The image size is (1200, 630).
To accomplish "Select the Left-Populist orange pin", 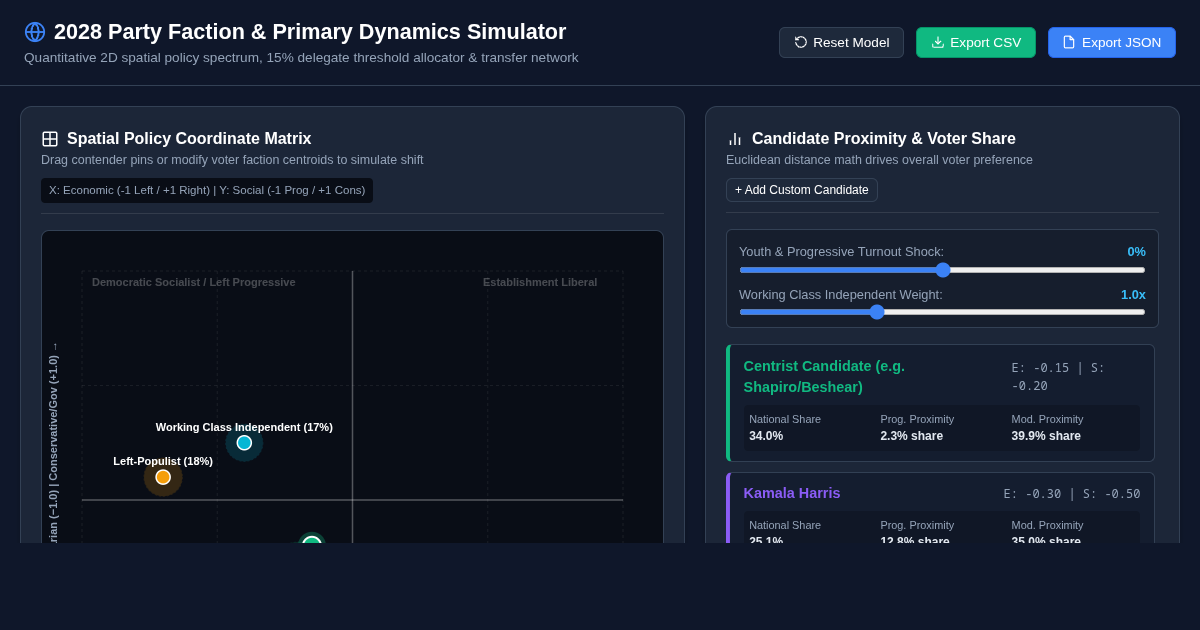I will [163, 477].
